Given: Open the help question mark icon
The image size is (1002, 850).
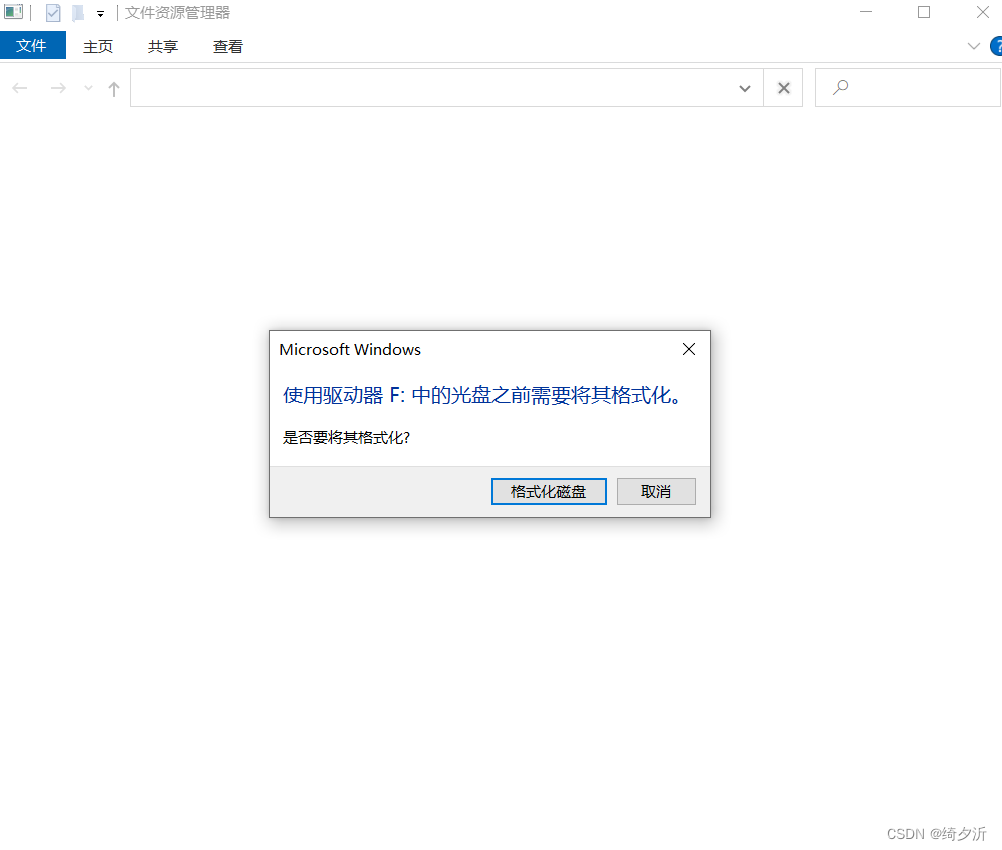Looking at the screenshot, I should [x=996, y=46].
